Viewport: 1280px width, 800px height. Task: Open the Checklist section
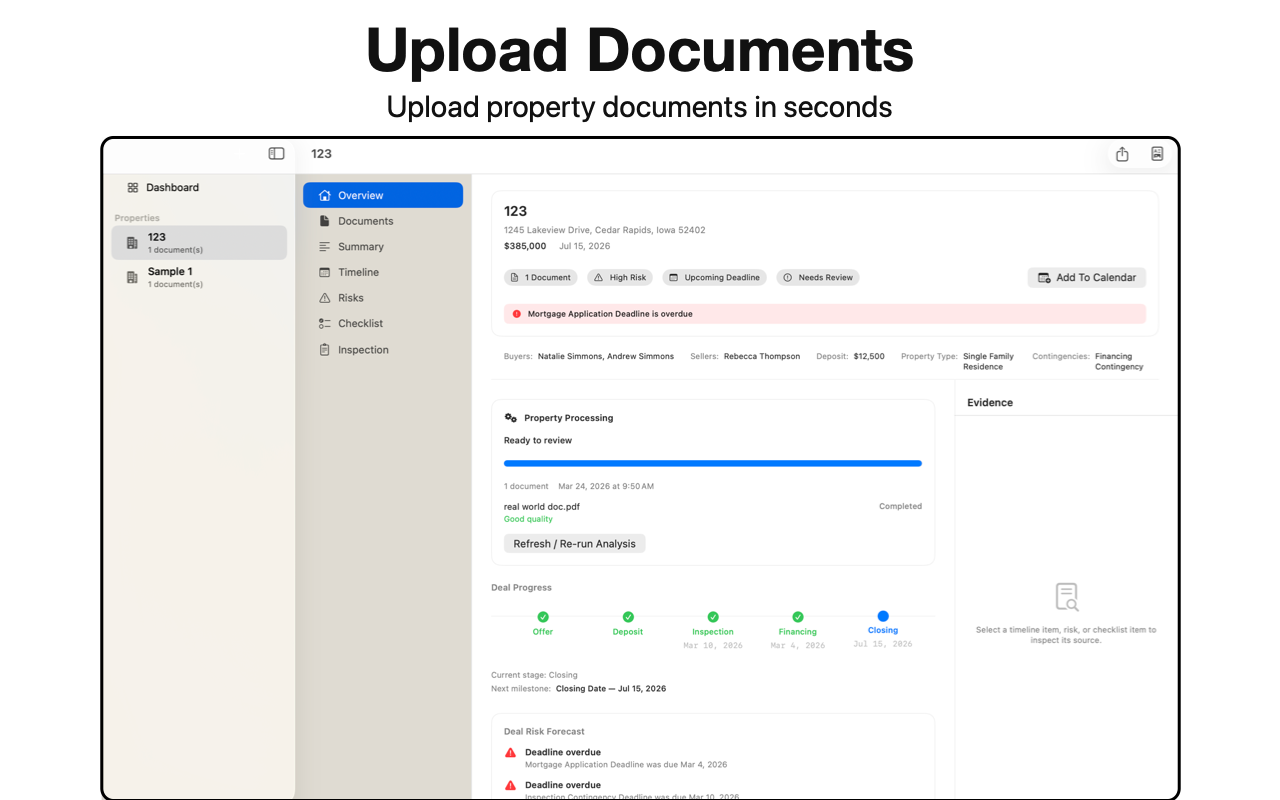(383, 323)
